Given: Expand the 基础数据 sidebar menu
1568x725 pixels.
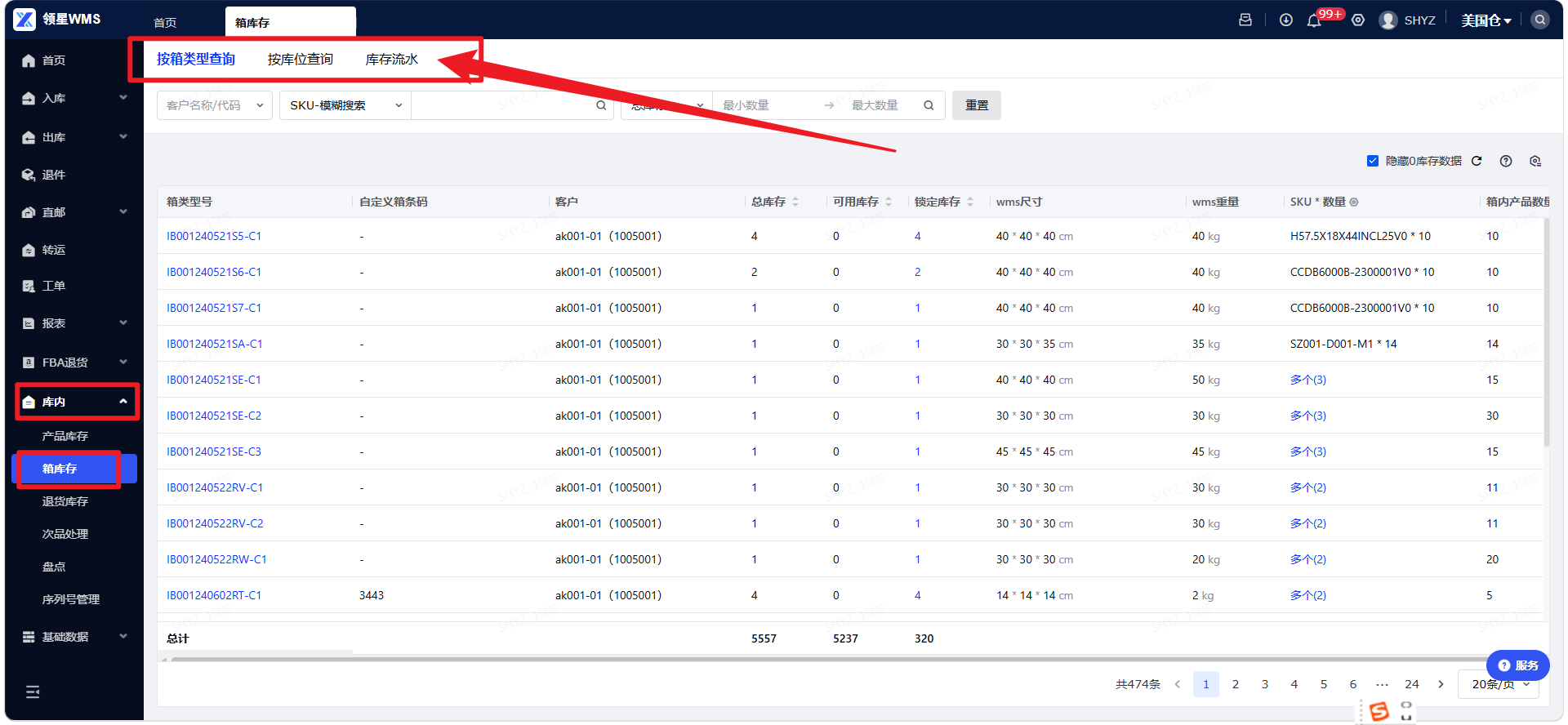Looking at the screenshot, I should click(74, 637).
